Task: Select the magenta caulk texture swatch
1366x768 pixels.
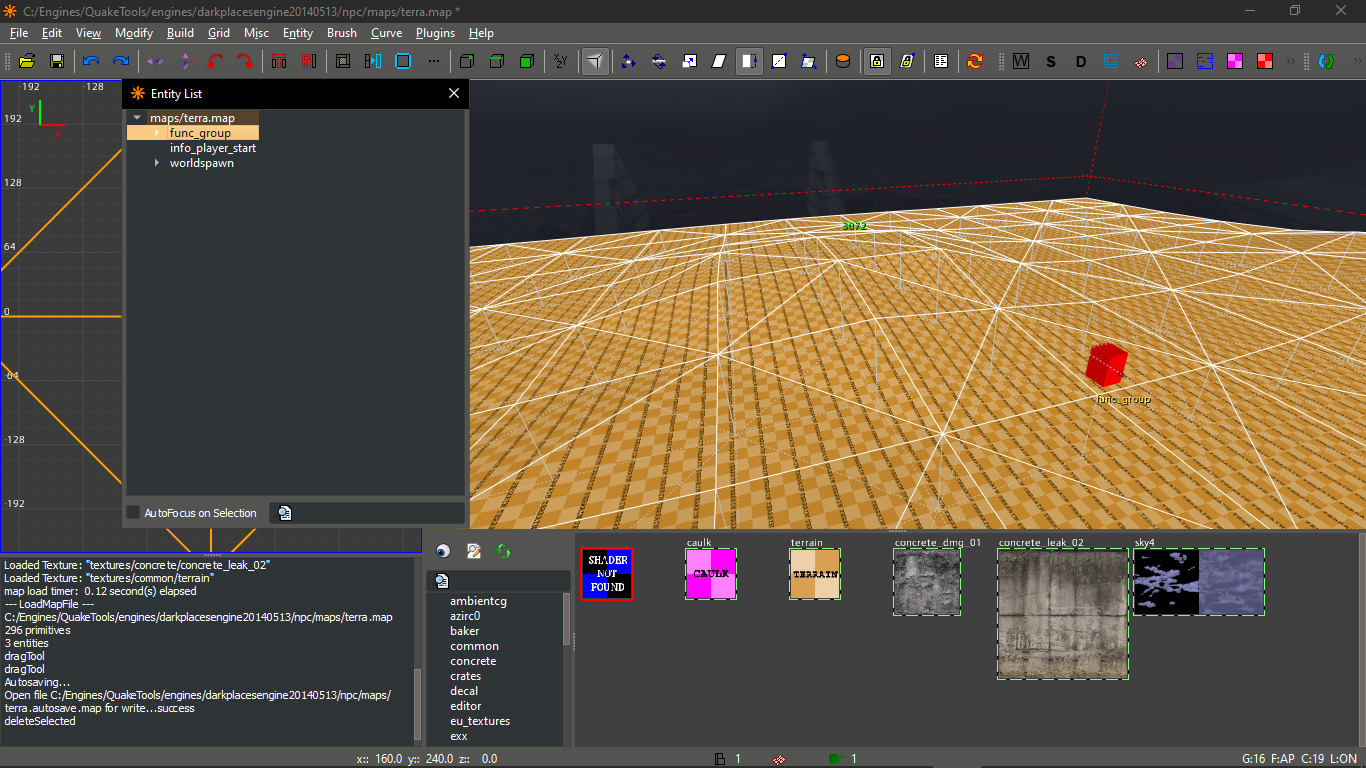Action: (x=711, y=573)
